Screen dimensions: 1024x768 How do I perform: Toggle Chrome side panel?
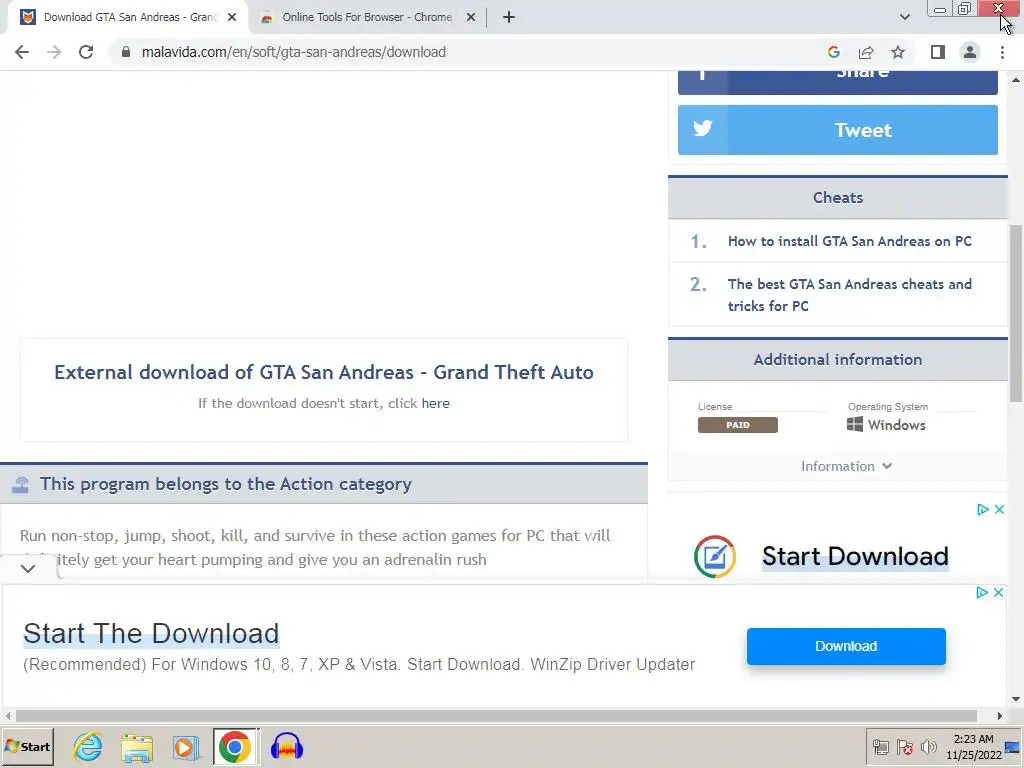[937, 52]
